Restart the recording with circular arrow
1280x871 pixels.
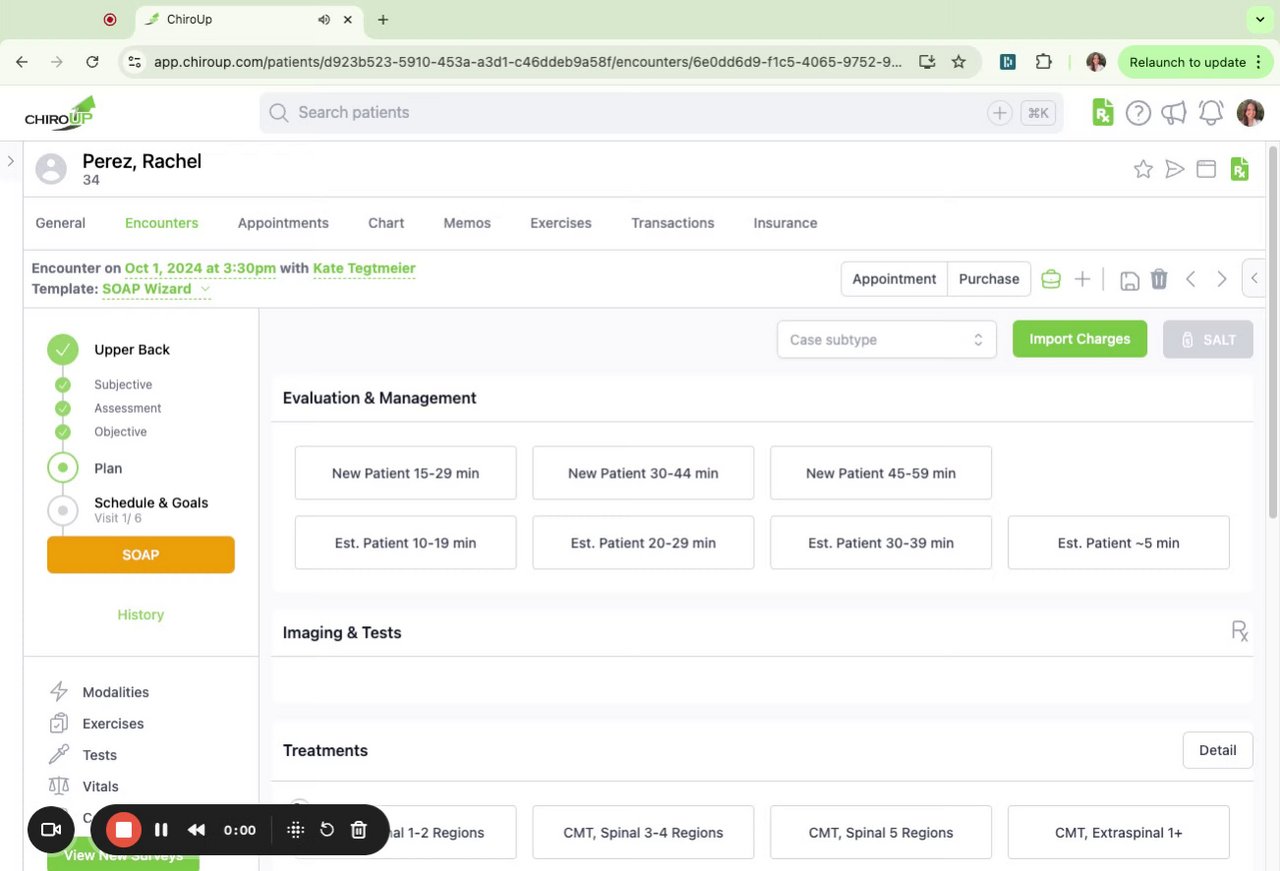[x=327, y=830]
